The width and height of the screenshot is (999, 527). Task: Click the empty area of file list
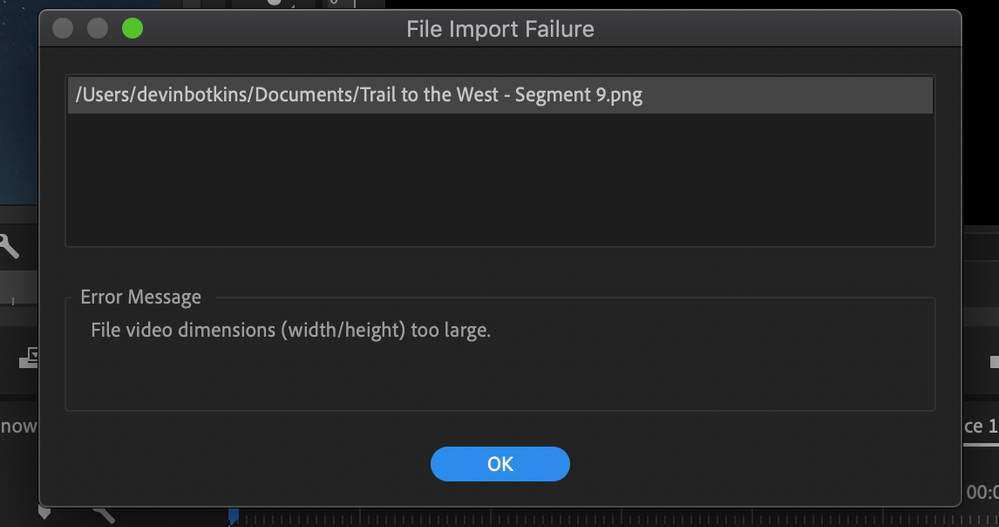pyautogui.click(x=500, y=180)
